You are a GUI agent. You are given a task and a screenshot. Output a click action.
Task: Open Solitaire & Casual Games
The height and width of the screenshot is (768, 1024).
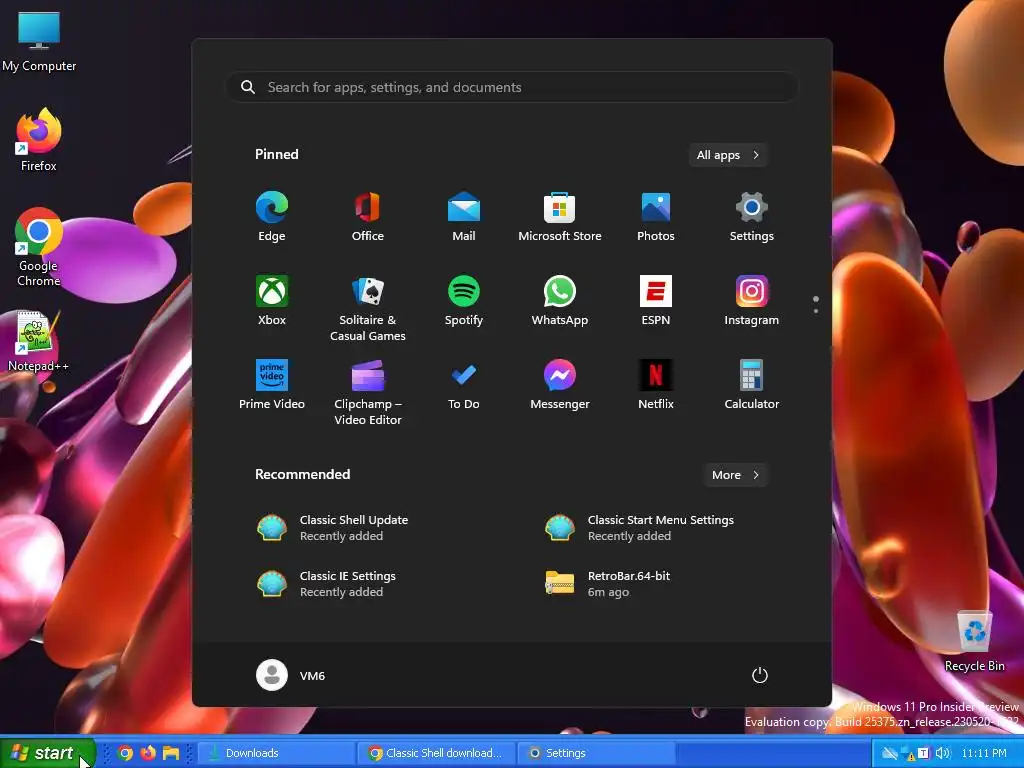[x=368, y=308]
